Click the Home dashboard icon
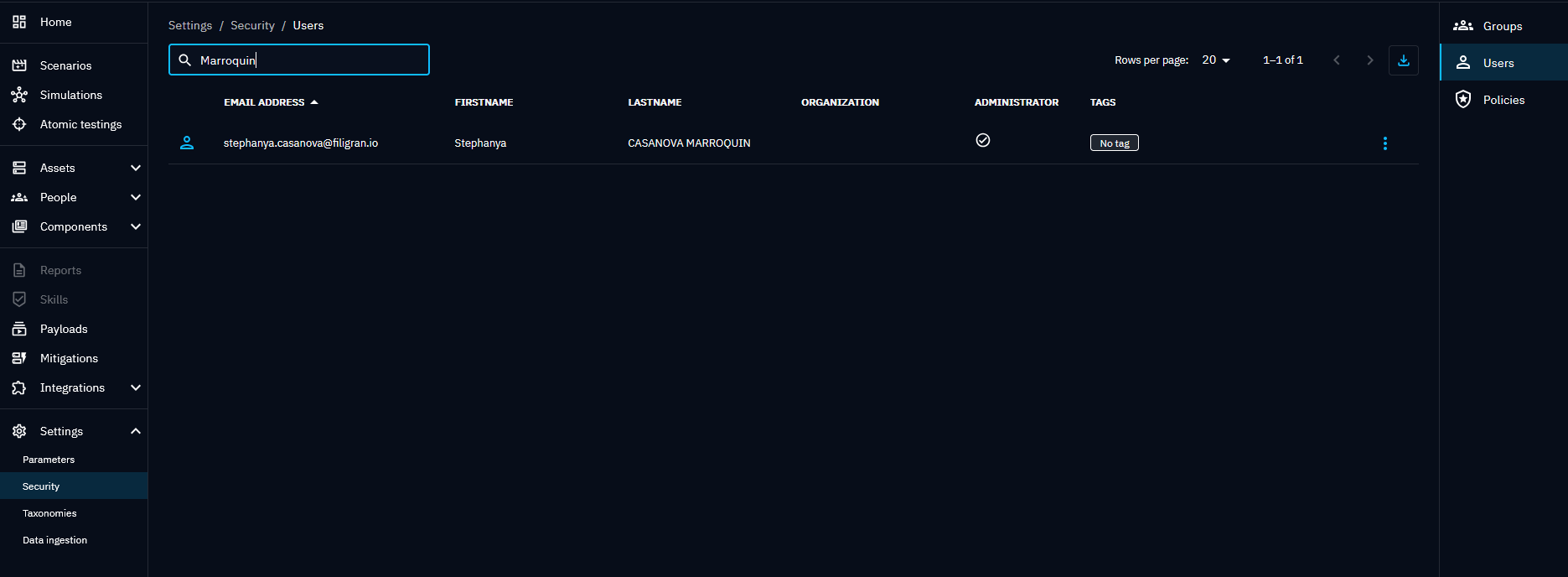Image resolution: width=1568 pixels, height=577 pixels. (x=19, y=22)
